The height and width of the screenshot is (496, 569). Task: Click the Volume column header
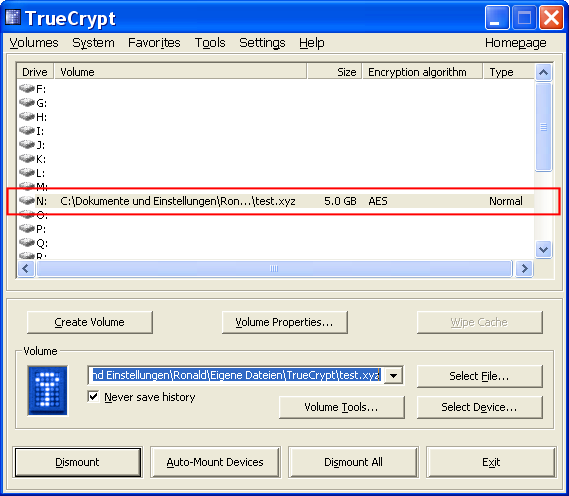(180, 72)
